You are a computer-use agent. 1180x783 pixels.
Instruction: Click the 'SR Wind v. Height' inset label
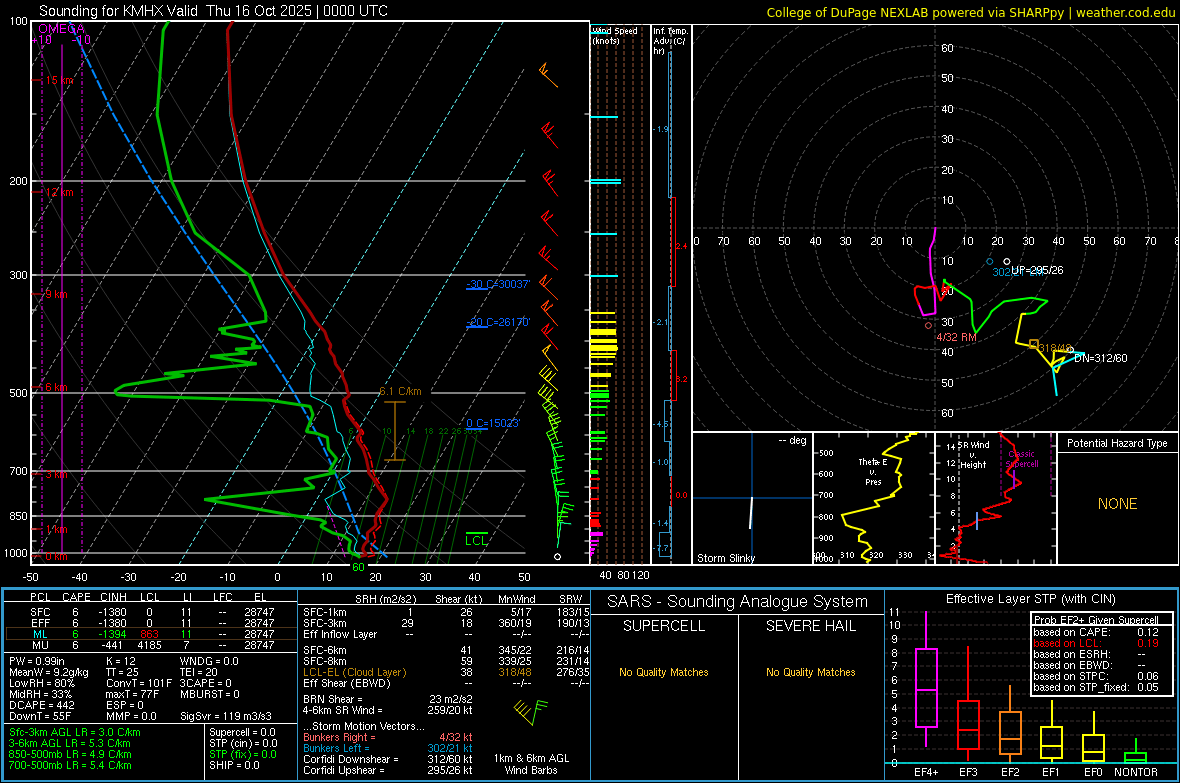[x=973, y=455]
